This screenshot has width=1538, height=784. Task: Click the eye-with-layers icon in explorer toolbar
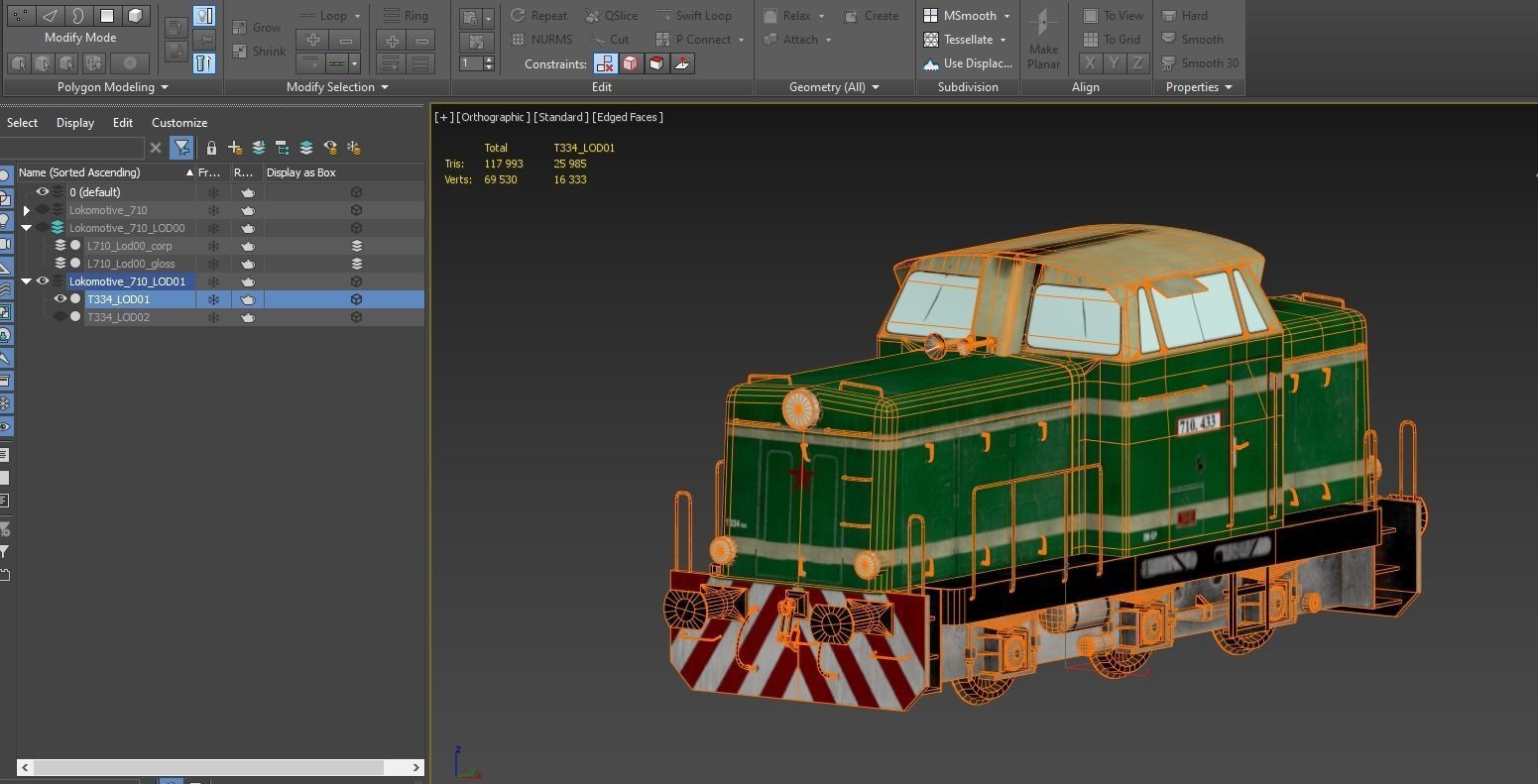tap(330, 148)
